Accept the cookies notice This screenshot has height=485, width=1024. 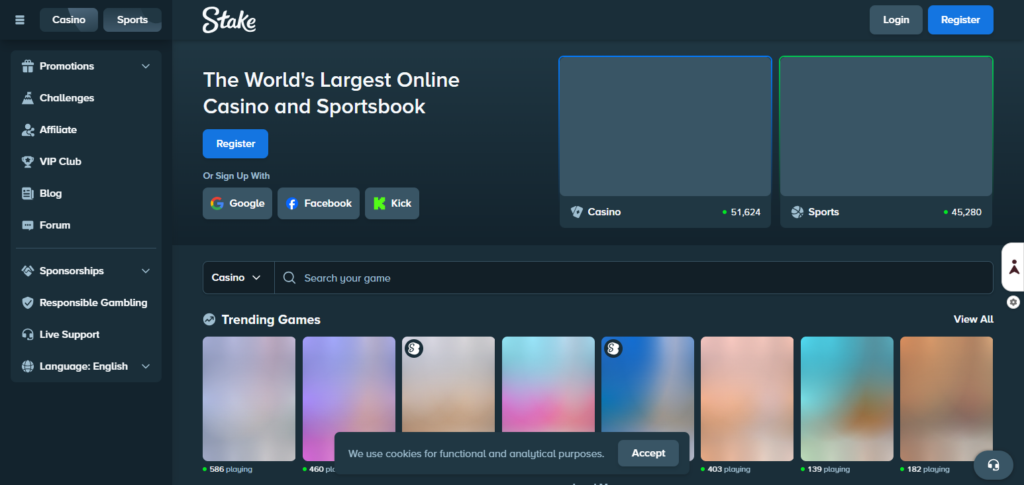648,453
